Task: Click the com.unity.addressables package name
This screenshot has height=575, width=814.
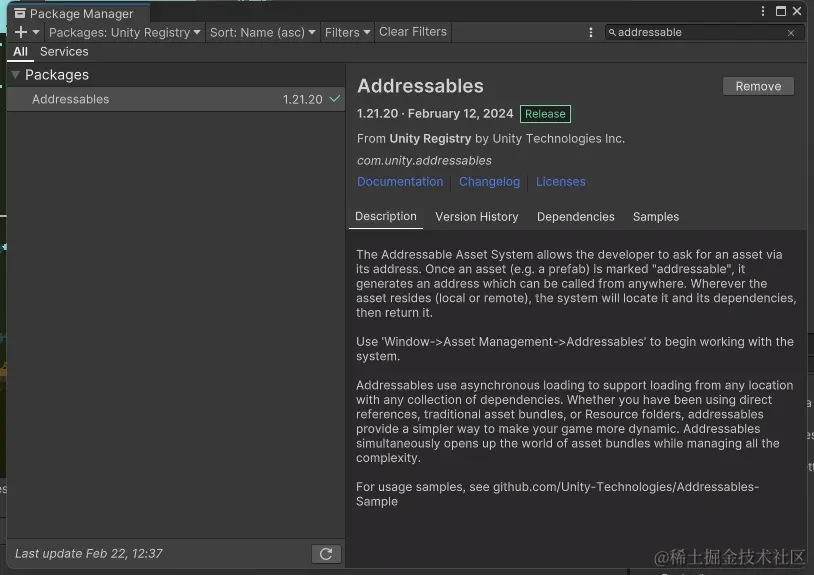Action: [424, 160]
